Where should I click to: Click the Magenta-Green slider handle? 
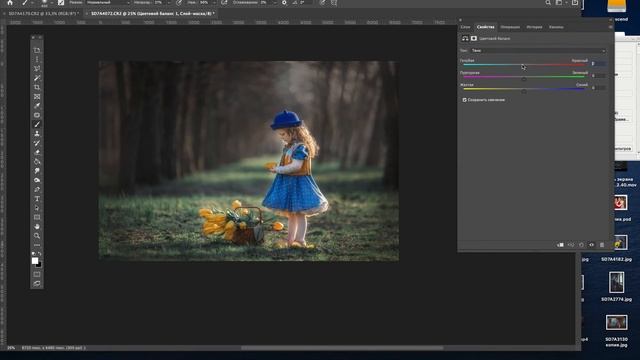[524, 79]
